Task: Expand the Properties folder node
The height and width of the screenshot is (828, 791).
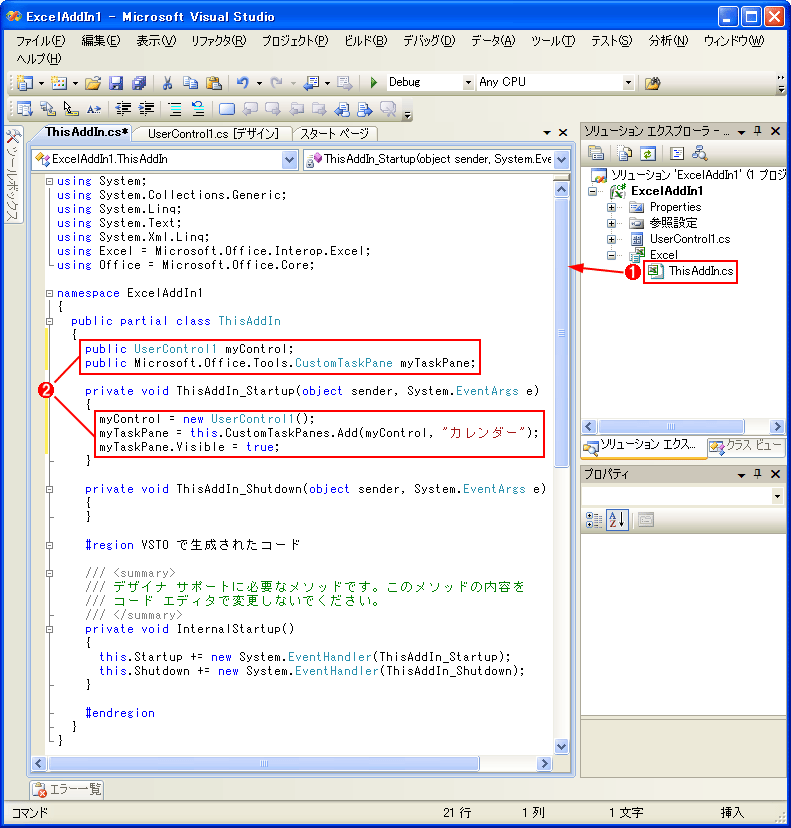Action: (x=611, y=208)
